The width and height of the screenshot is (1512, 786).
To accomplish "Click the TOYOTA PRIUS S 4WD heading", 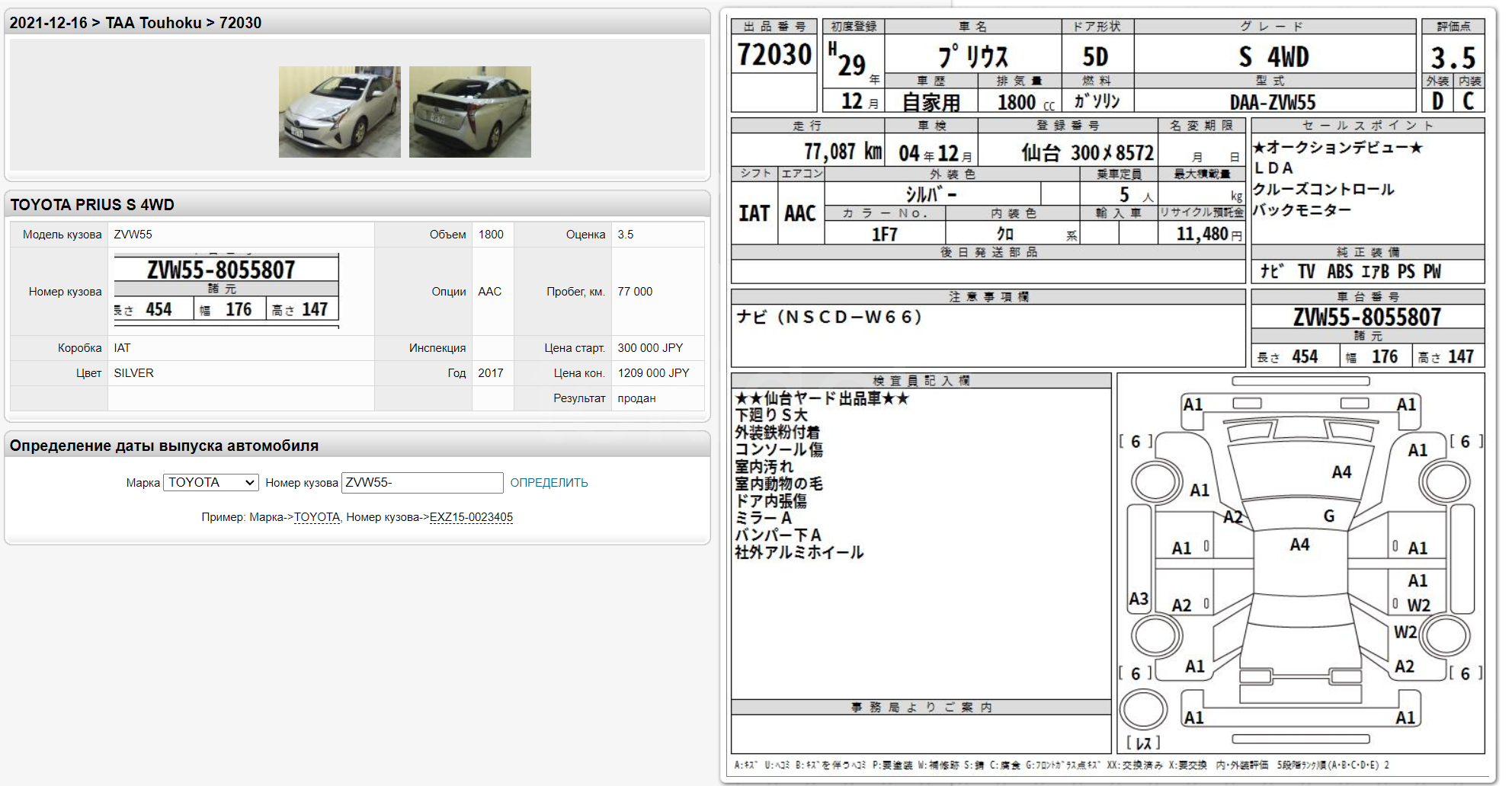I will [92, 205].
